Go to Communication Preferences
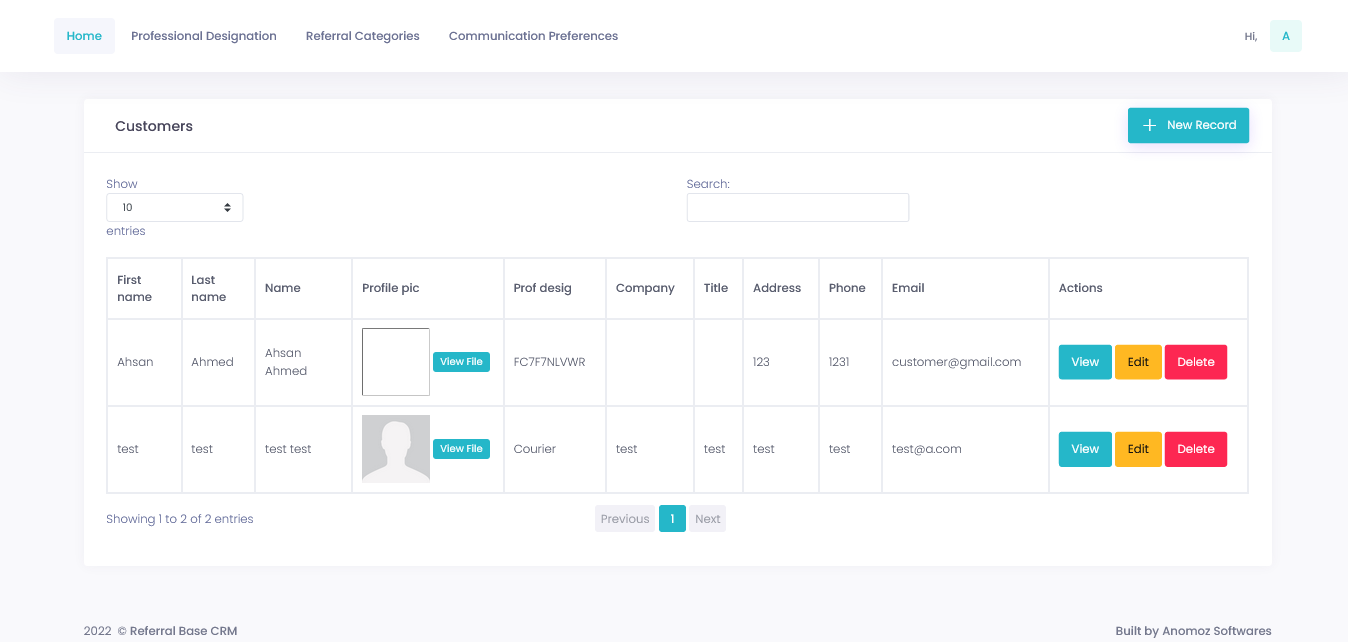 click(x=533, y=35)
